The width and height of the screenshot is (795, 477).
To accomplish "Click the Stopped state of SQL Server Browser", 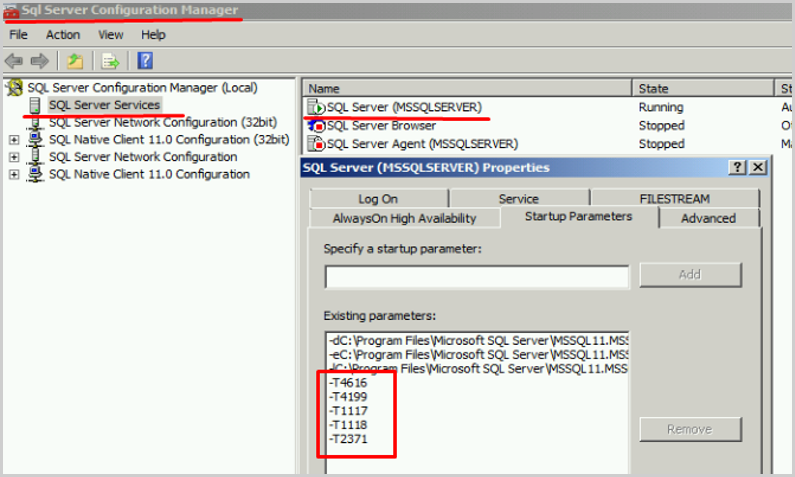I will click(662, 125).
